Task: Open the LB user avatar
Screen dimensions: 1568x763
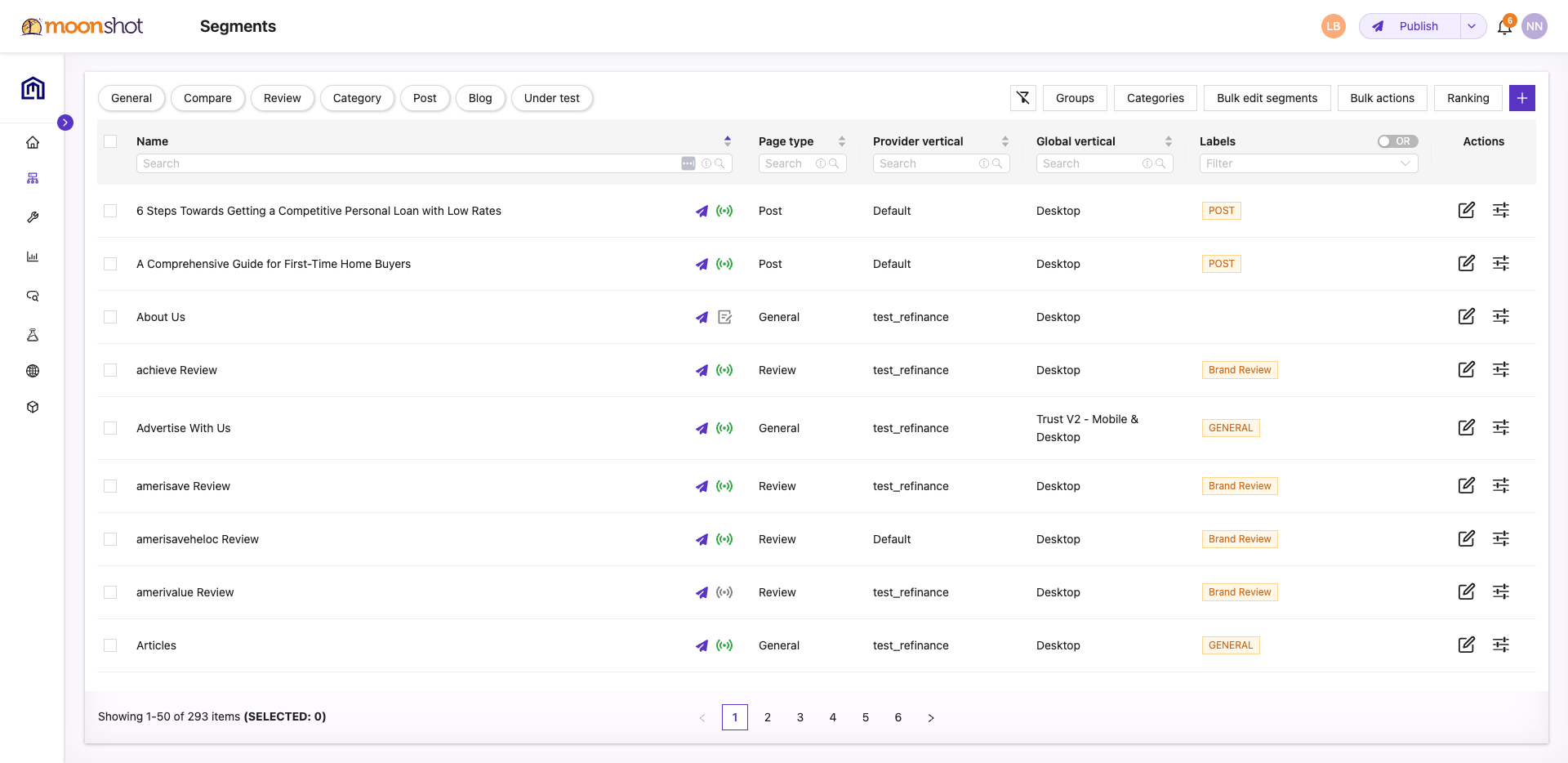Action: (1334, 26)
